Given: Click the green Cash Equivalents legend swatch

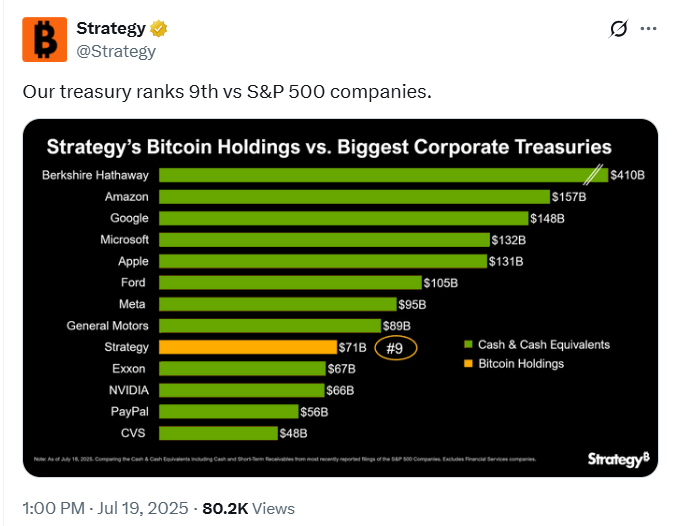Looking at the screenshot, I should (468, 344).
